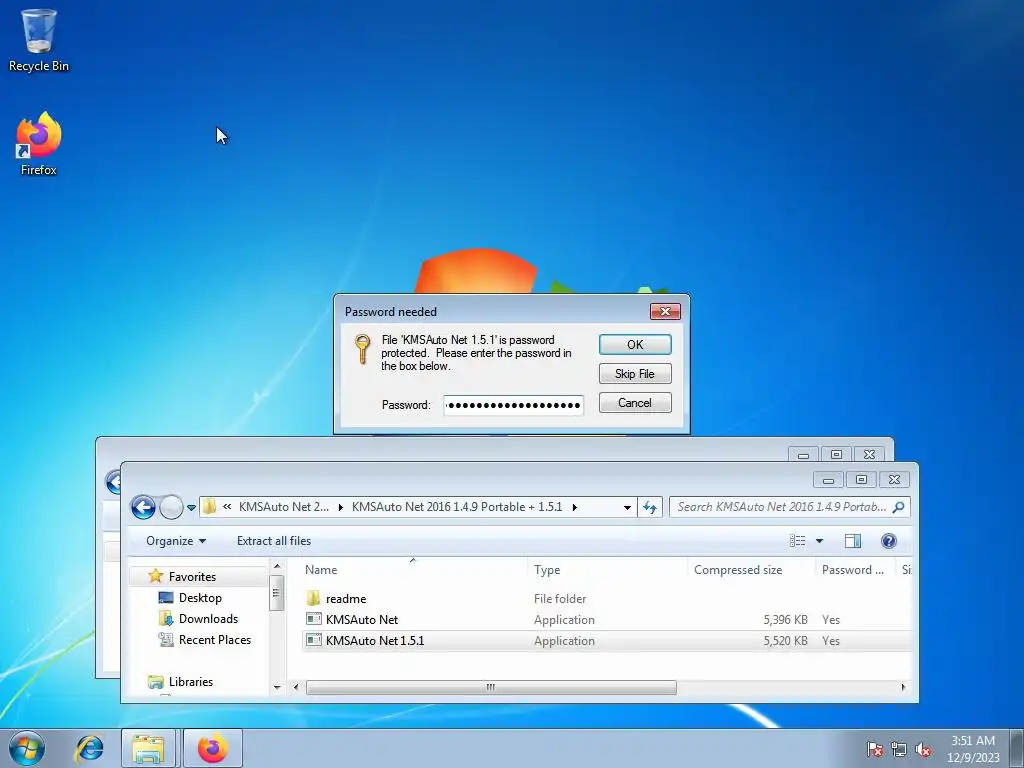Select Libraries in the navigation pane

point(191,682)
